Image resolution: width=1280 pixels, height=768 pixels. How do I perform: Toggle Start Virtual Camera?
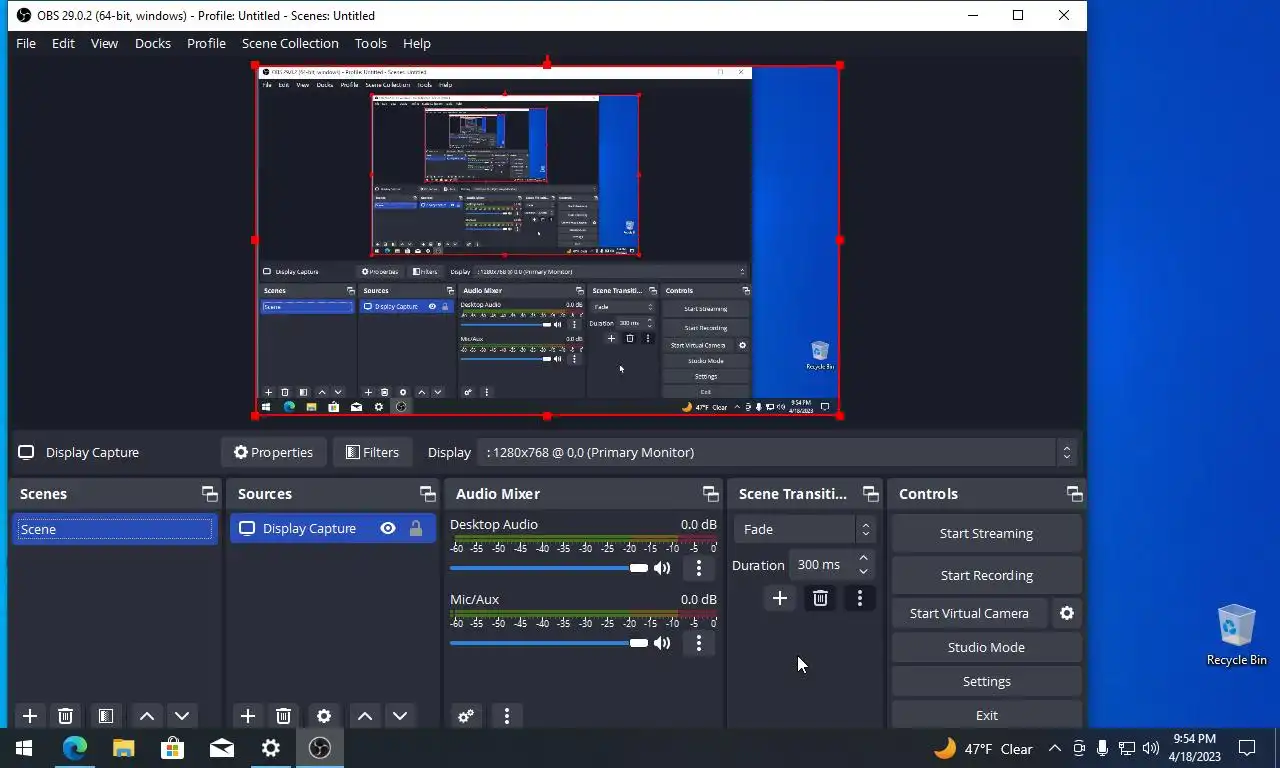(969, 613)
